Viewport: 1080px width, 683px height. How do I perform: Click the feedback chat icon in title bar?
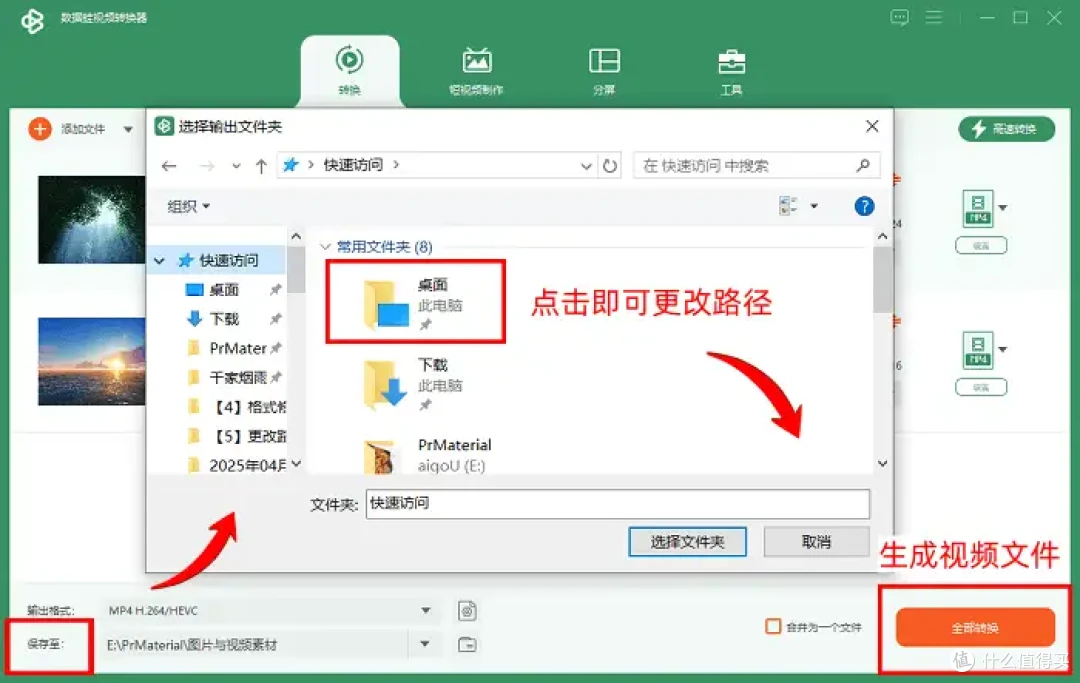[x=900, y=17]
